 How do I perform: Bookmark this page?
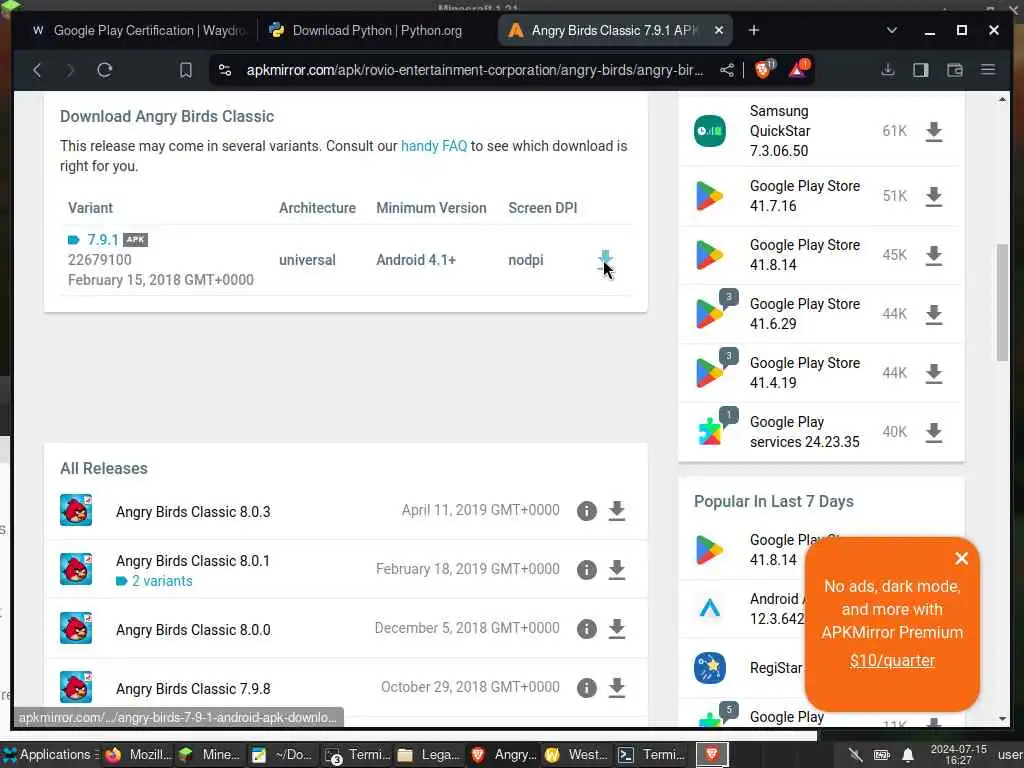pyautogui.click(x=185, y=70)
